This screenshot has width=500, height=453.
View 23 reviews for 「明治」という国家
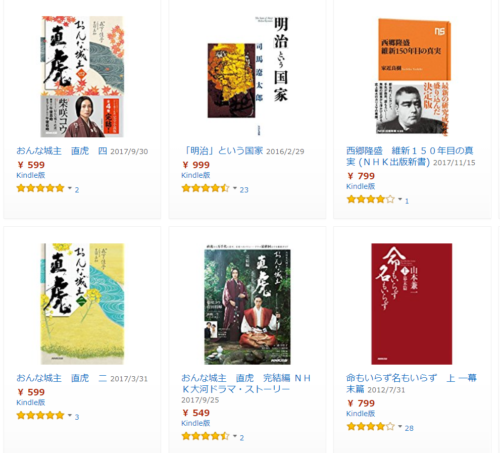[x=244, y=190]
